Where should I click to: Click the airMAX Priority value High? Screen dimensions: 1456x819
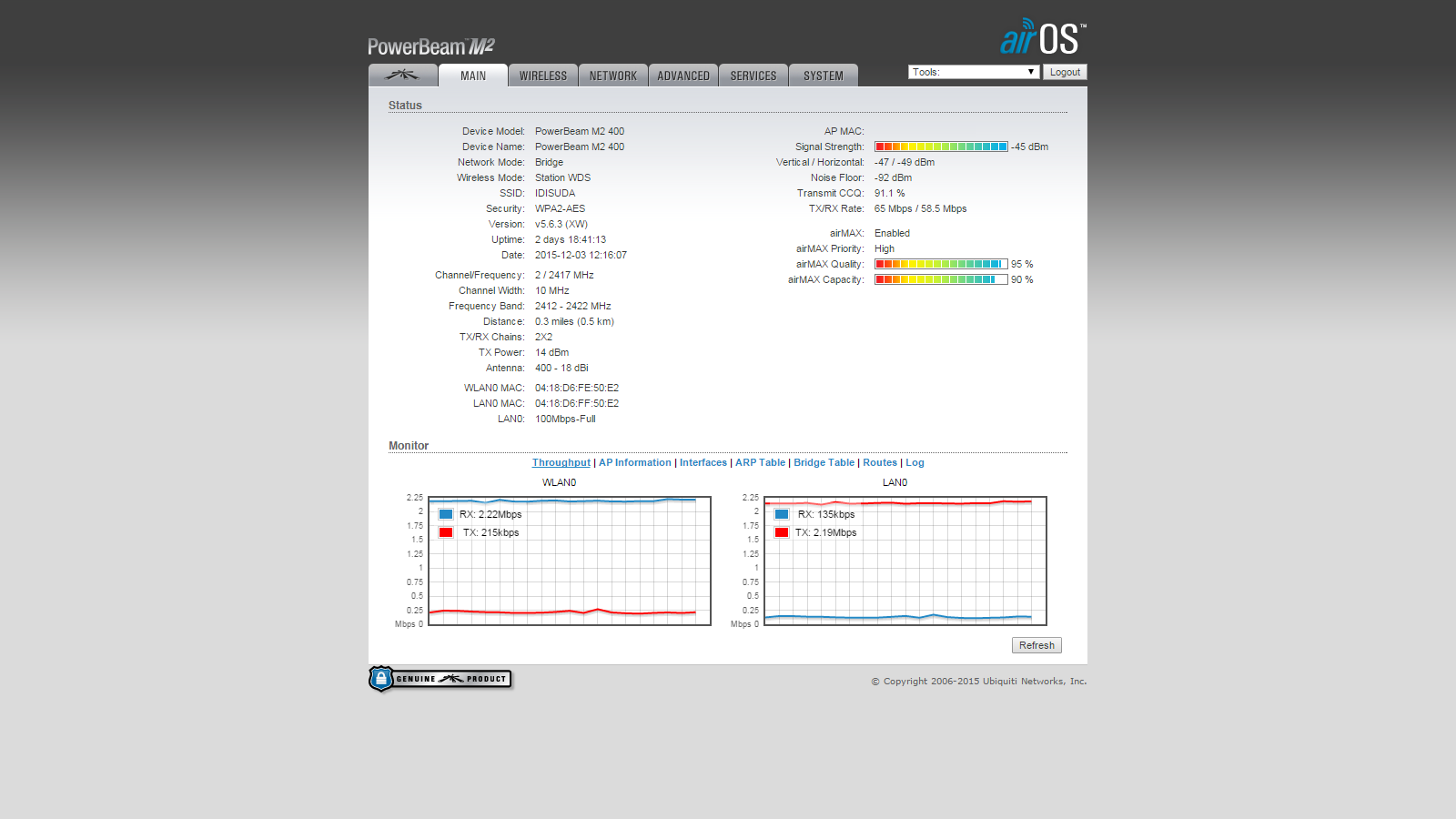click(x=885, y=248)
